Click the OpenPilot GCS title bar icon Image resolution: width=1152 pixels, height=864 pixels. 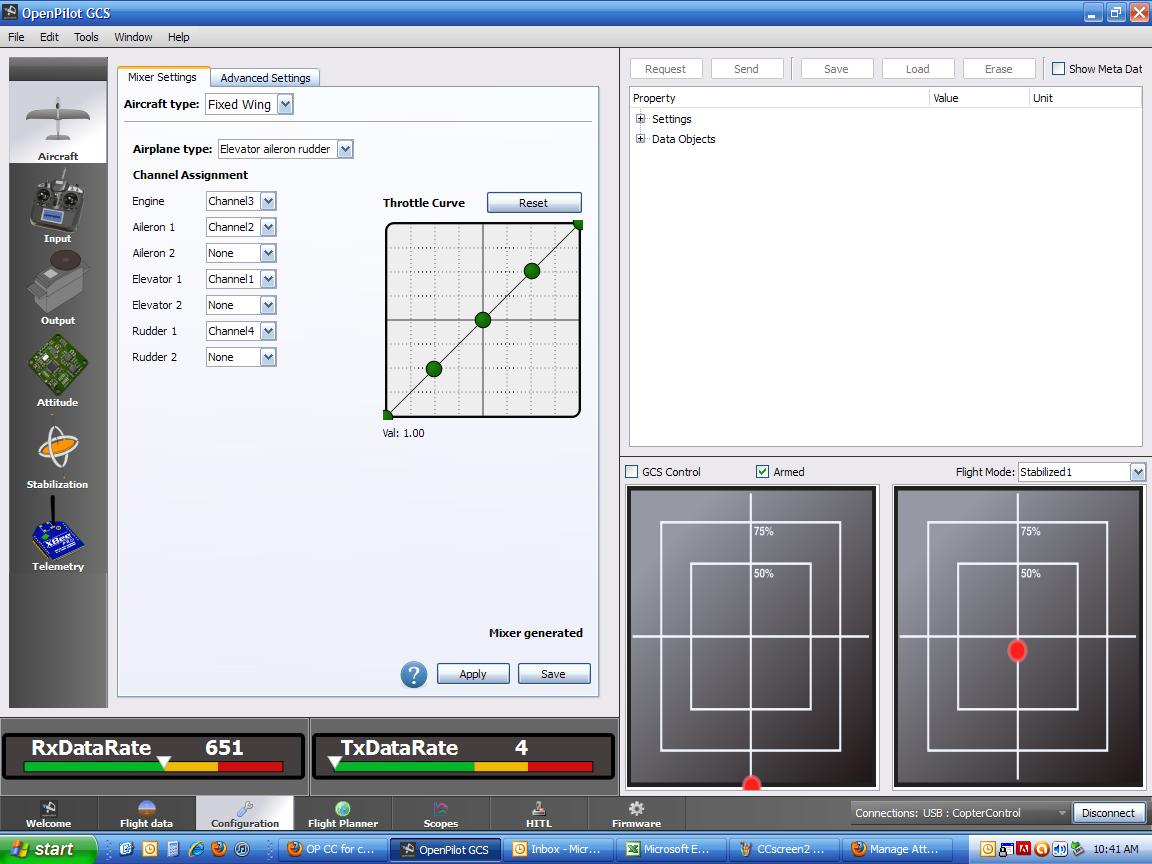pyautogui.click(x=10, y=12)
